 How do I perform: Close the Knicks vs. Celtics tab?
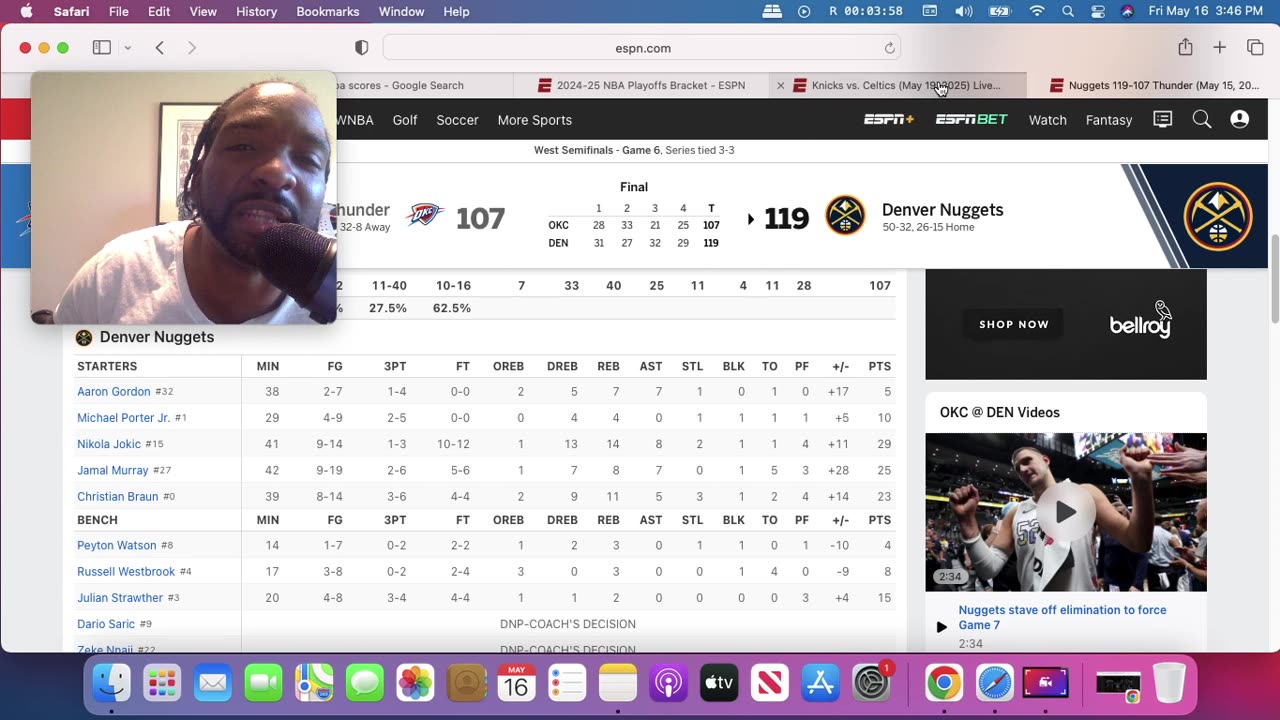pos(781,85)
